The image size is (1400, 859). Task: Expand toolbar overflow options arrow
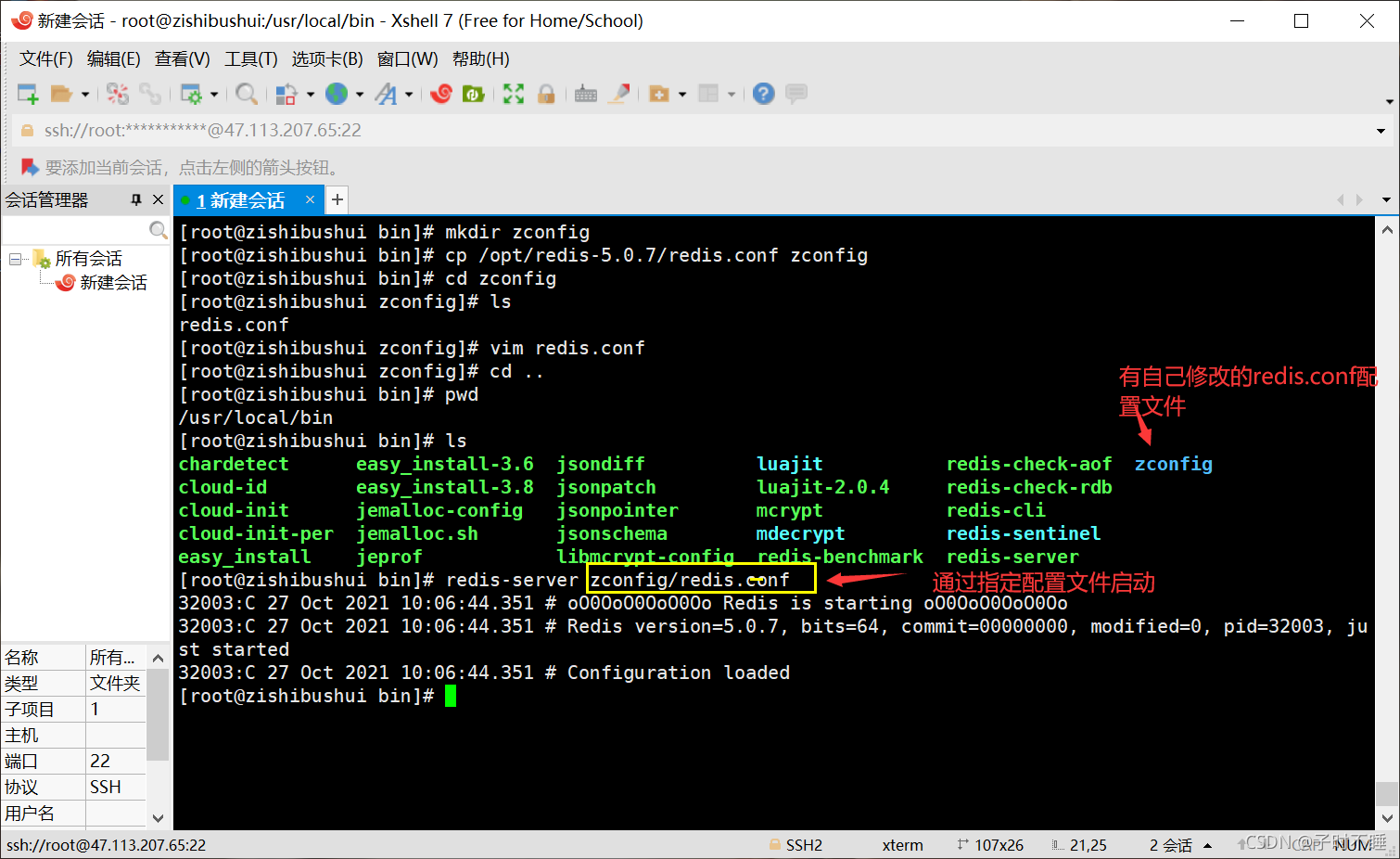[x=1389, y=101]
